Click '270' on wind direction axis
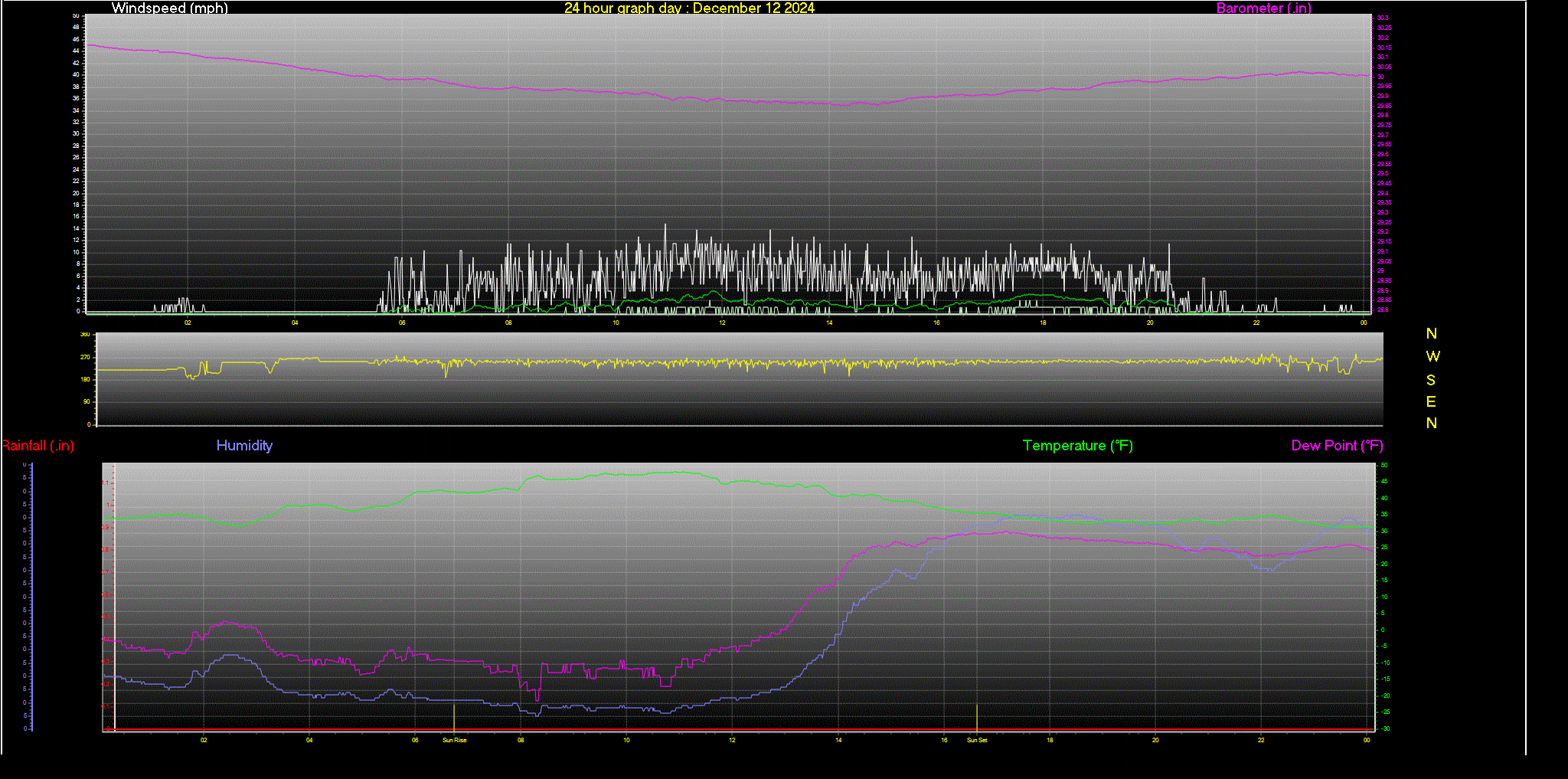This screenshot has width=1568, height=779. 85,357
